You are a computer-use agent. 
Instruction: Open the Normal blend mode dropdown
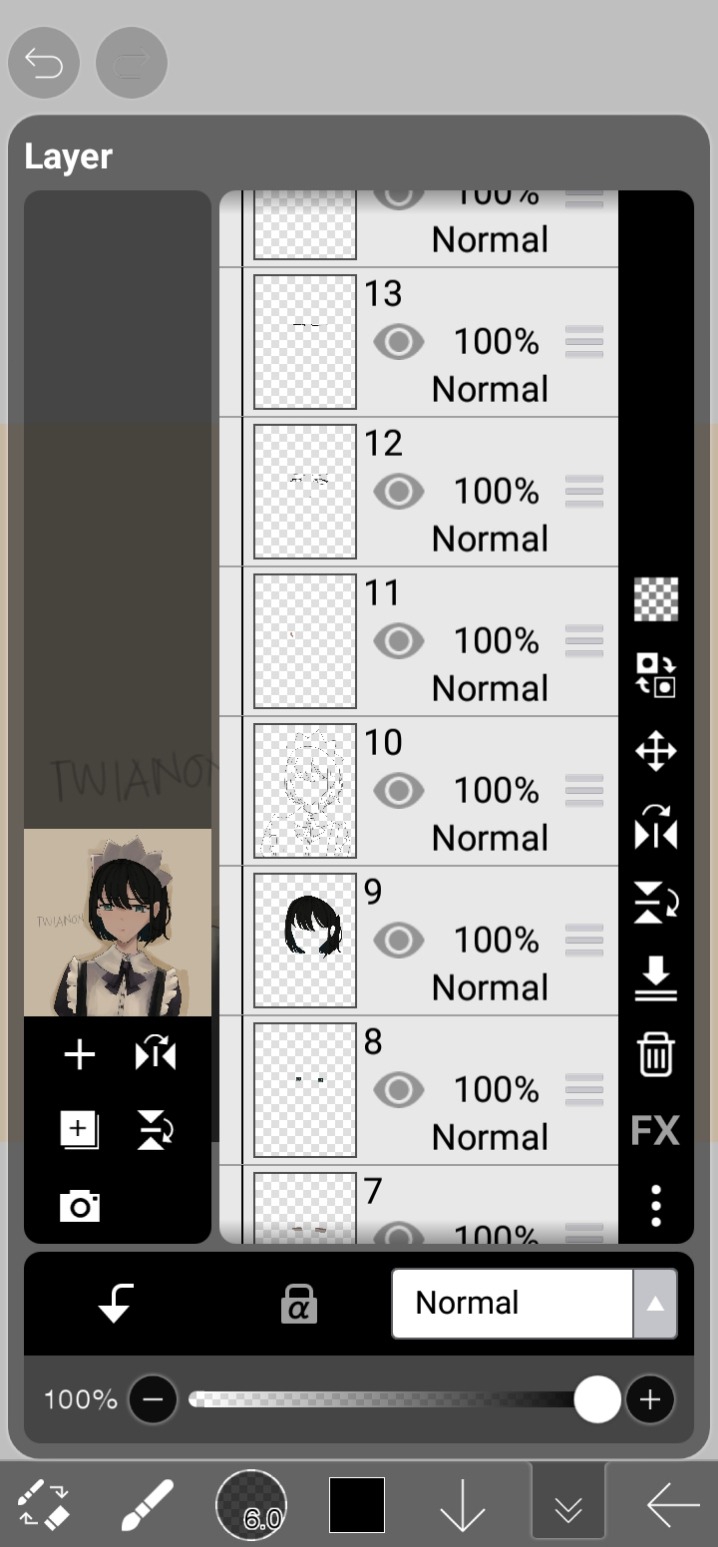click(534, 1303)
